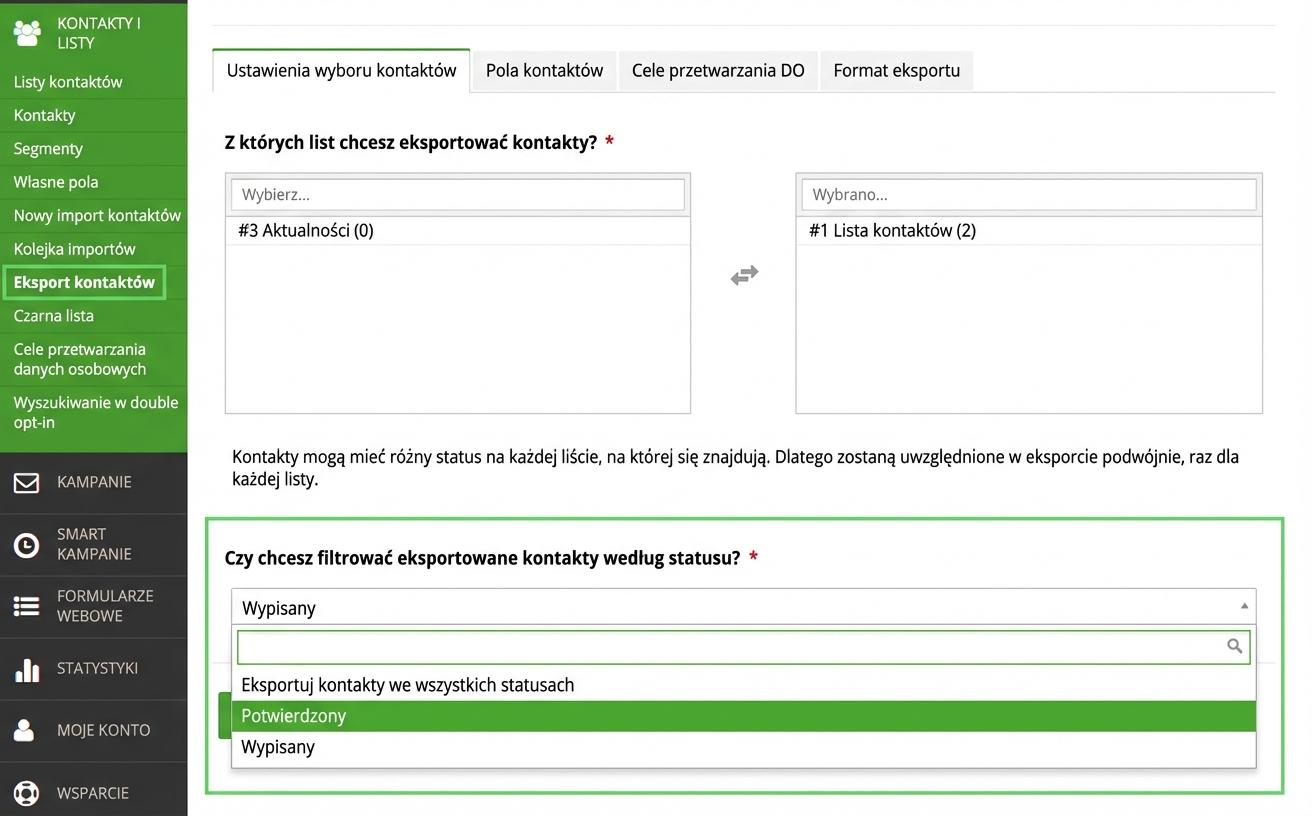This screenshot has width=1312, height=816.
Task: Click the Smart Kampanie clock icon
Action: point(27,545)
